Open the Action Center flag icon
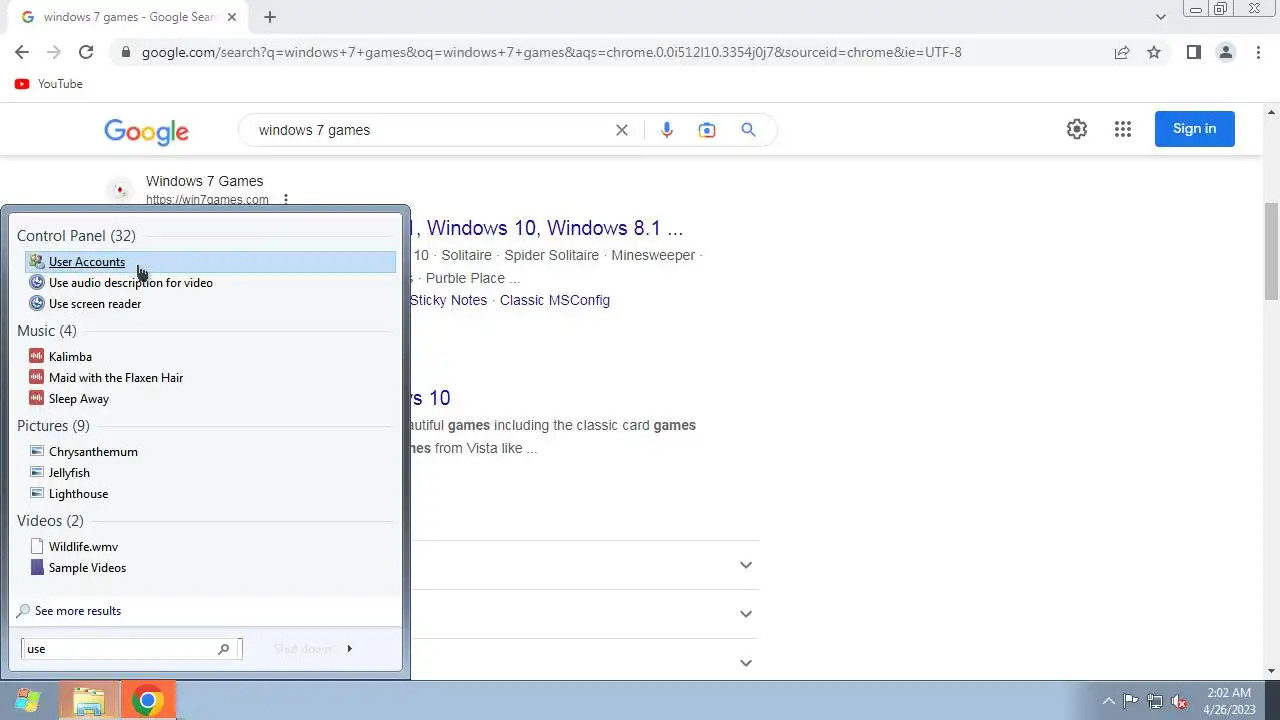Screen dimensions: 1280x720 (1131, 701)
